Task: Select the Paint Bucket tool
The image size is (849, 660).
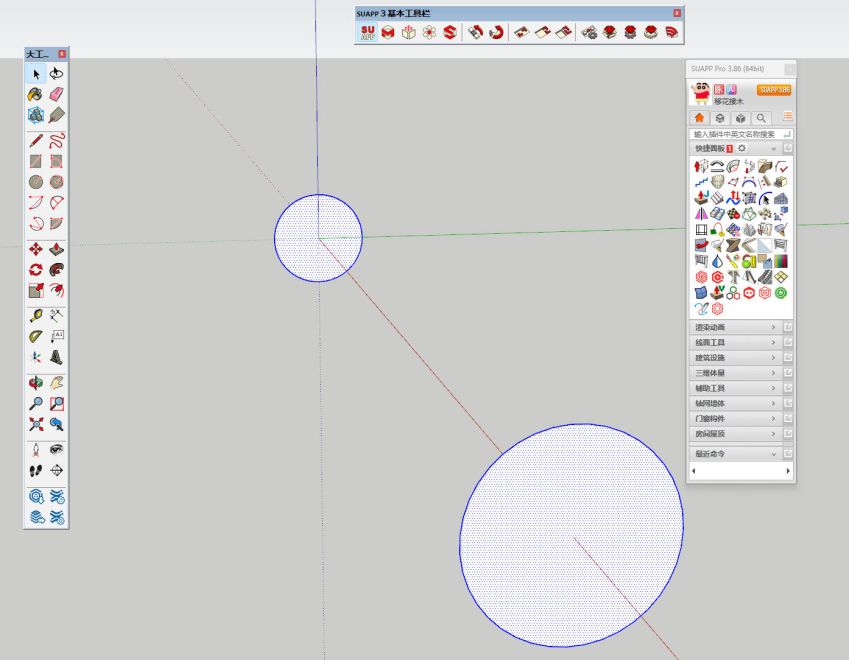Action: click(x=36, y=94)
